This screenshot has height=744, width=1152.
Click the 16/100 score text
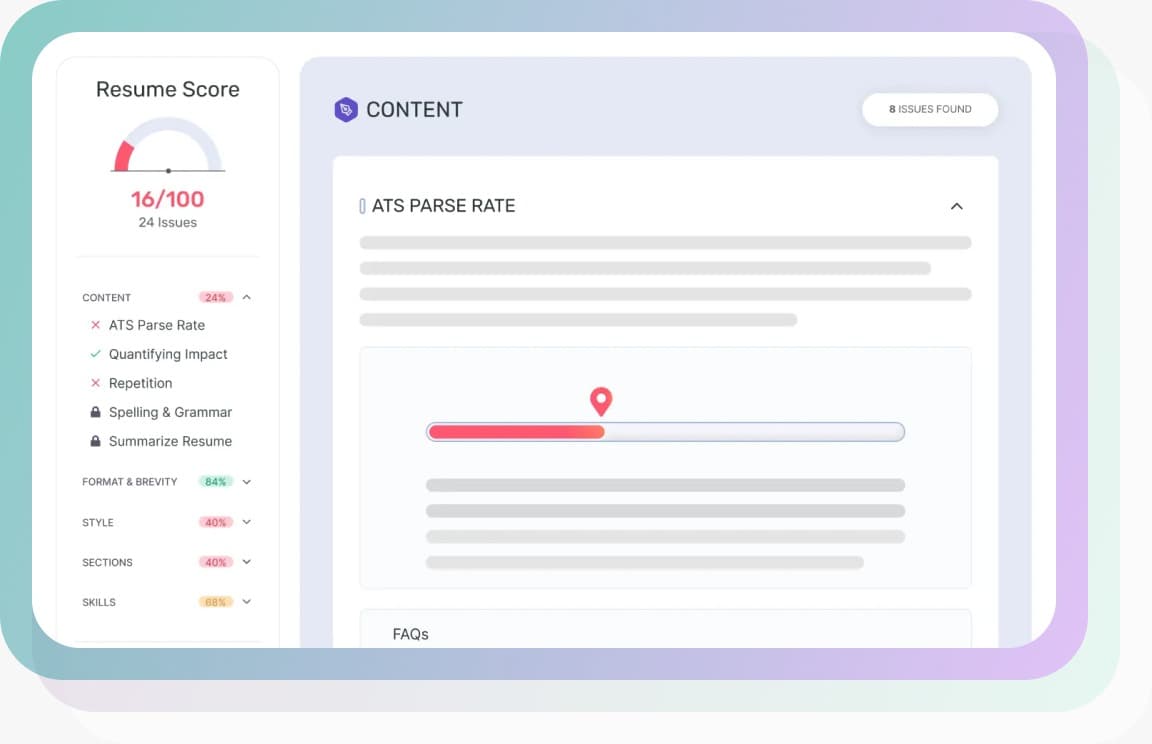coord(168,199)
